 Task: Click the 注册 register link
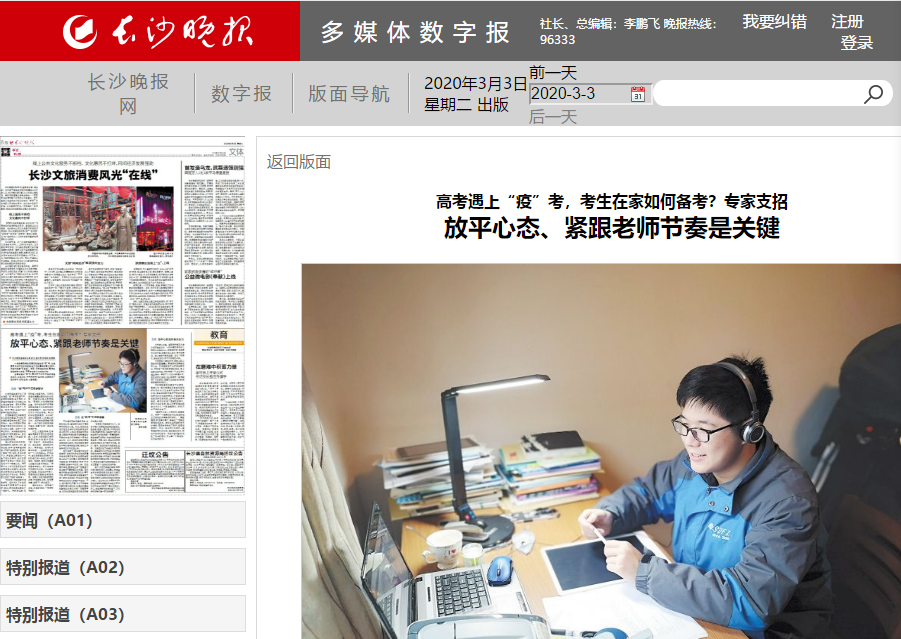(847, 22)
